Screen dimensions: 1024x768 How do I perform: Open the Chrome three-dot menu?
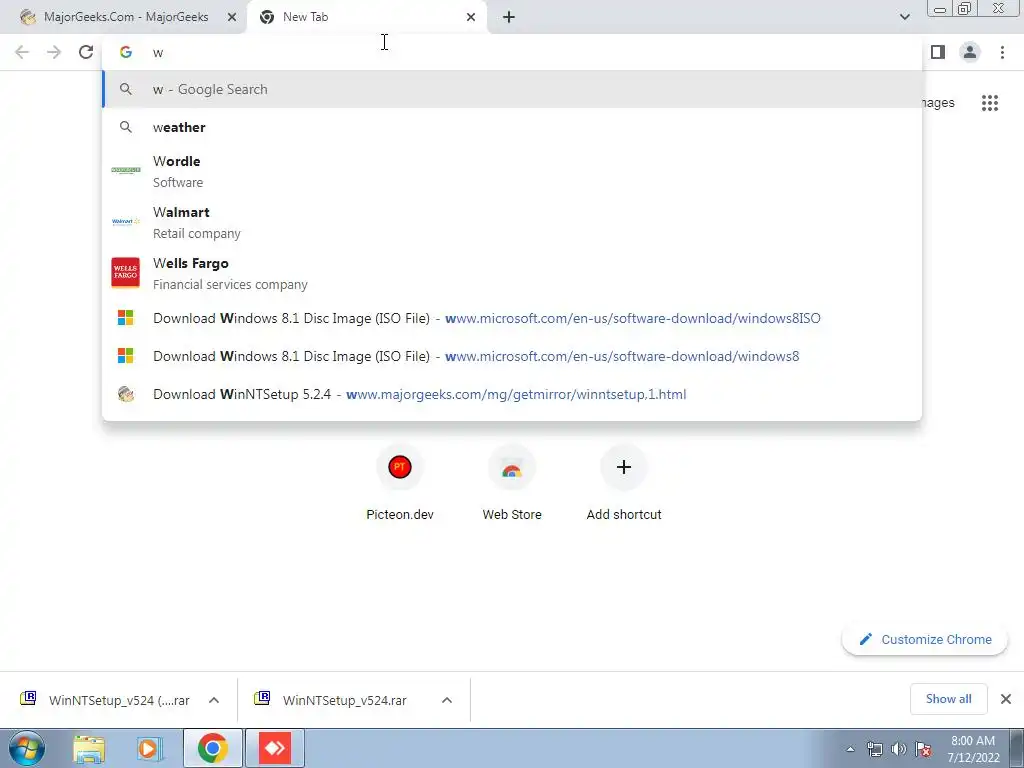click(1002, 52)
